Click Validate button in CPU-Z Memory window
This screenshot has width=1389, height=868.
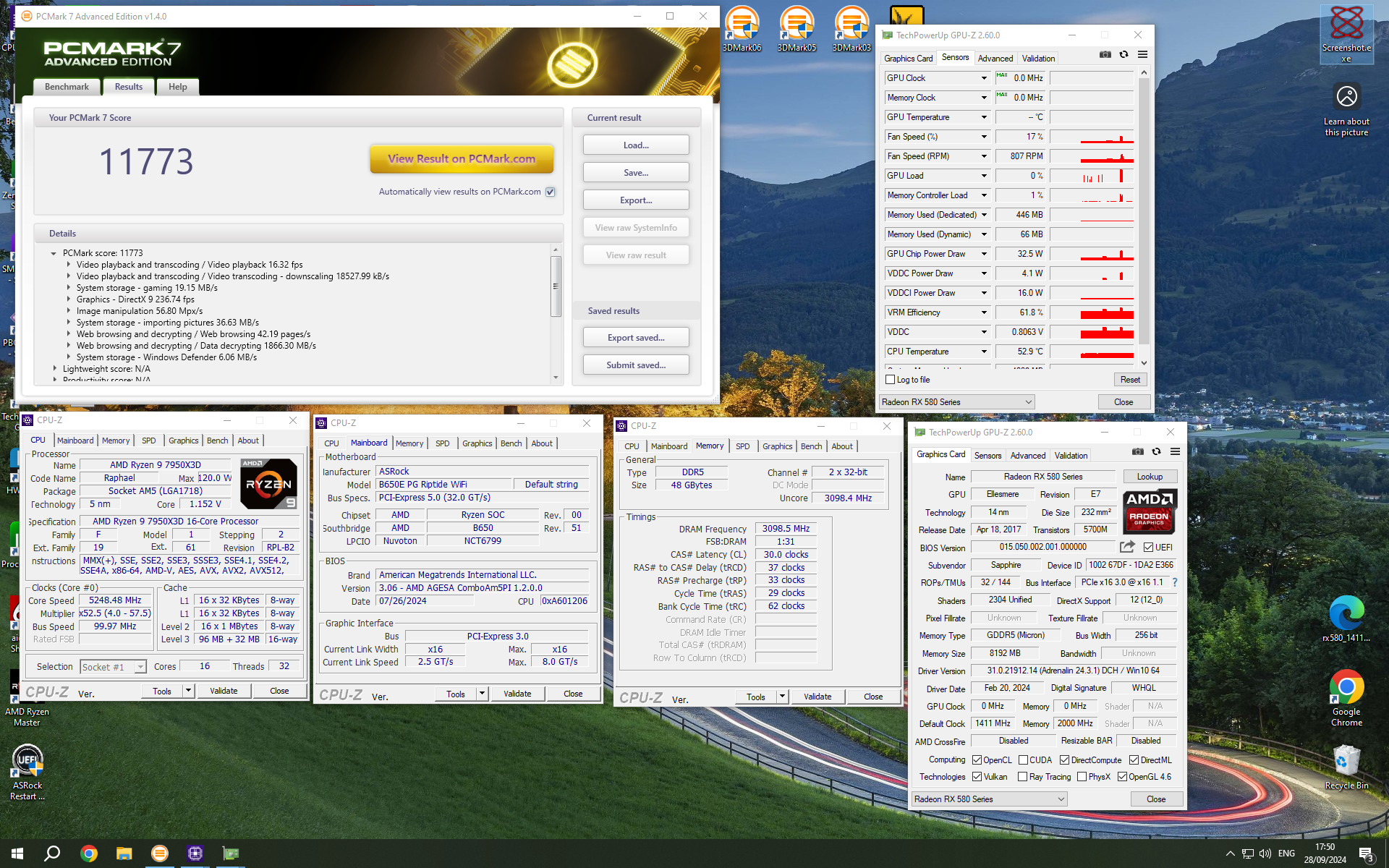click(x=817, y=697)
